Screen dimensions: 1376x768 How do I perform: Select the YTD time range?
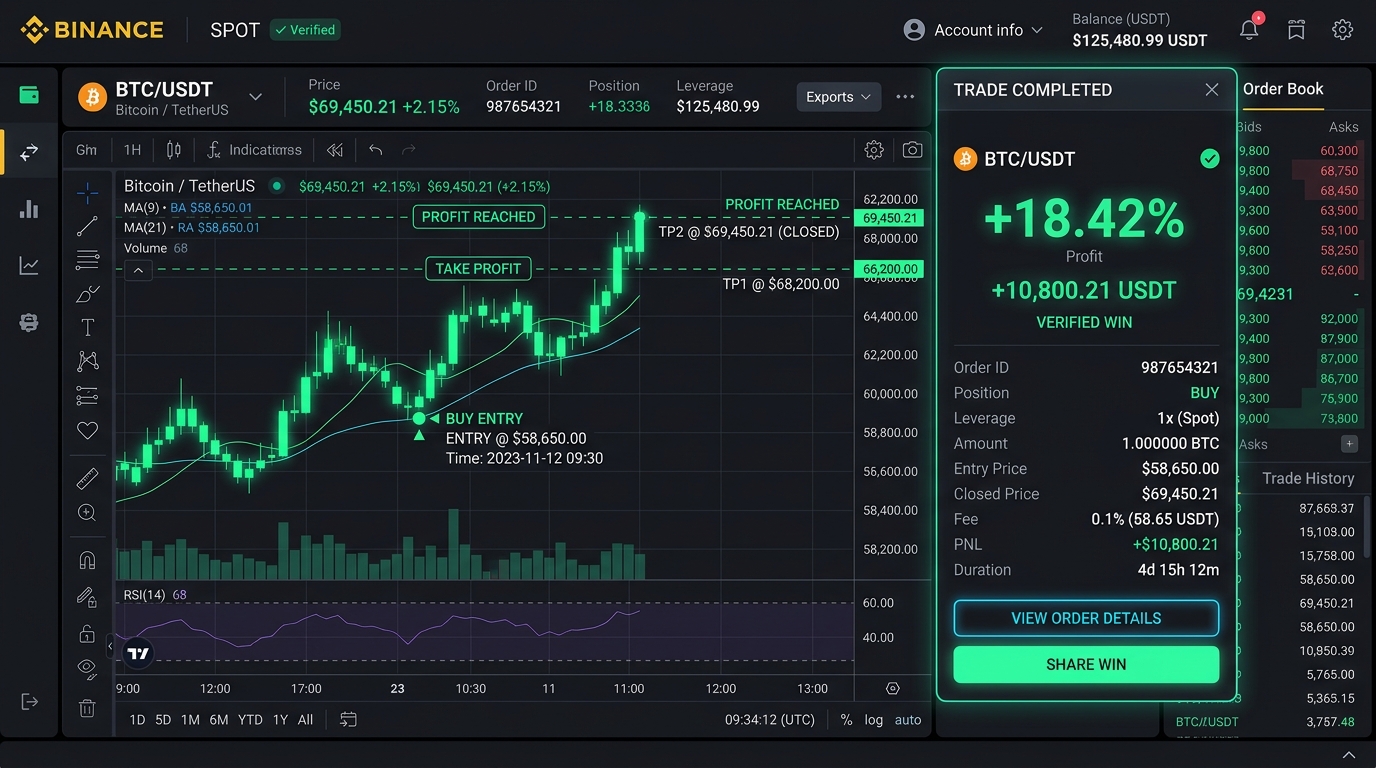point(250,720)
